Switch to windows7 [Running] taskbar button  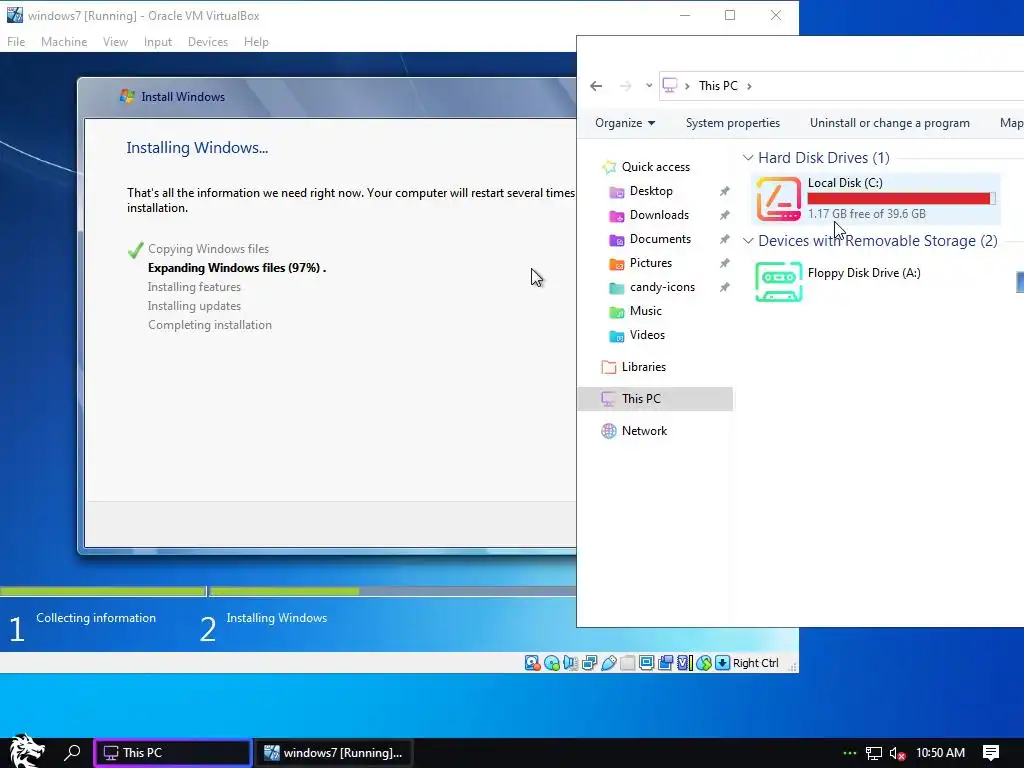coord(333,752)
